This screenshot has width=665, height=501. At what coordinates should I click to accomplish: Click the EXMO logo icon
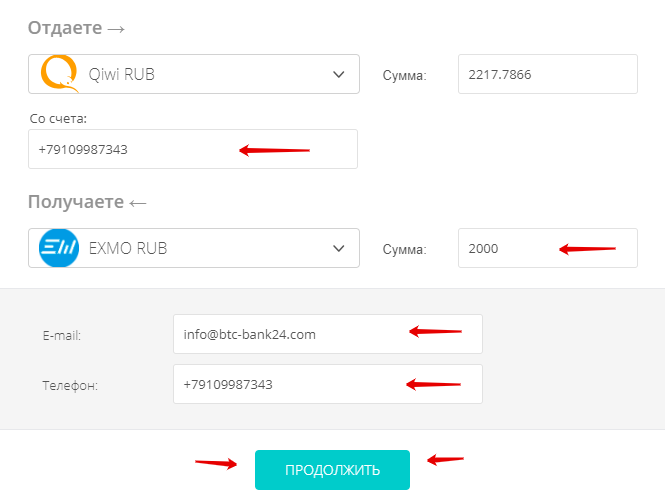(59, 248)
